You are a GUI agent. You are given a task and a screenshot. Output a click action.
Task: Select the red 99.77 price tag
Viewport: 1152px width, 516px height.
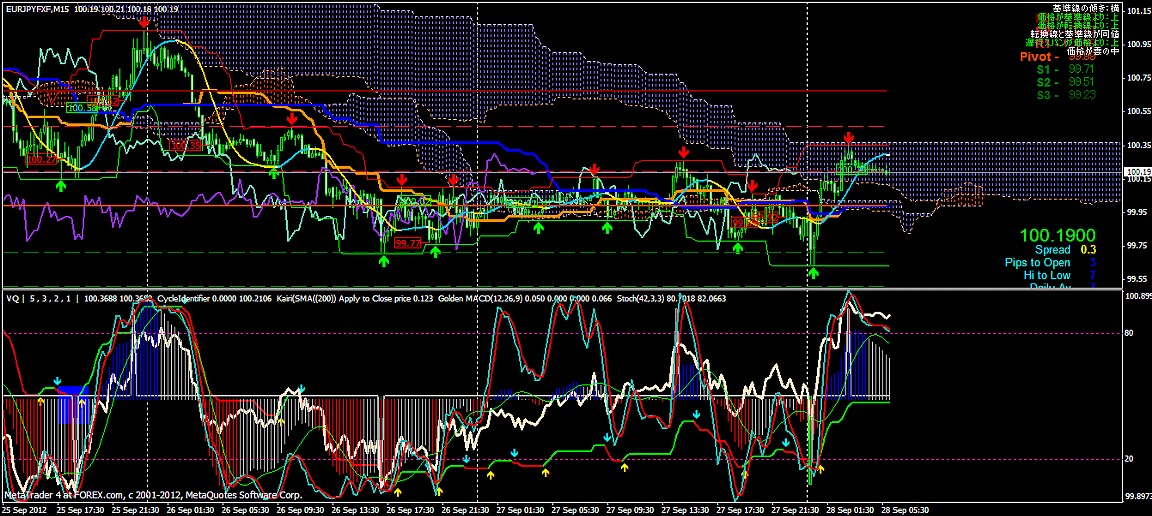click(408, 243)
